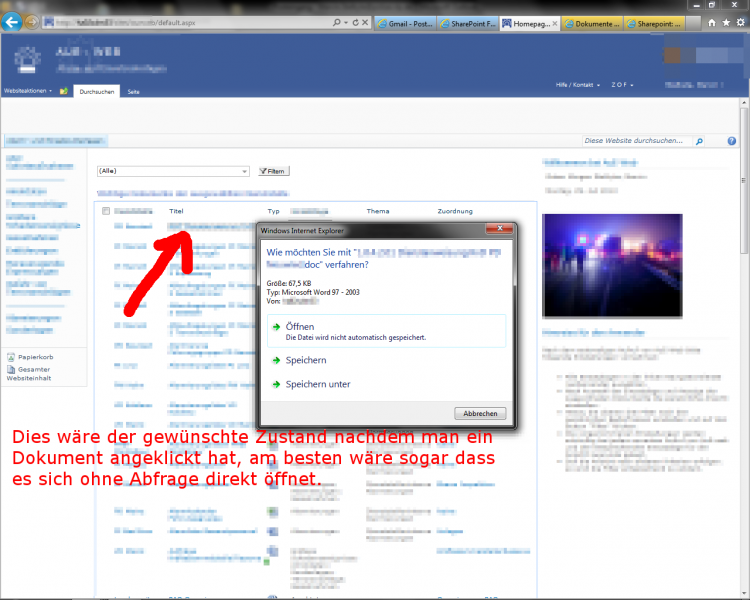The width and height of the screenshot is (750, 600).
Task: Close the Windows Internet Explorer dialog
Action: pos(499,228)
